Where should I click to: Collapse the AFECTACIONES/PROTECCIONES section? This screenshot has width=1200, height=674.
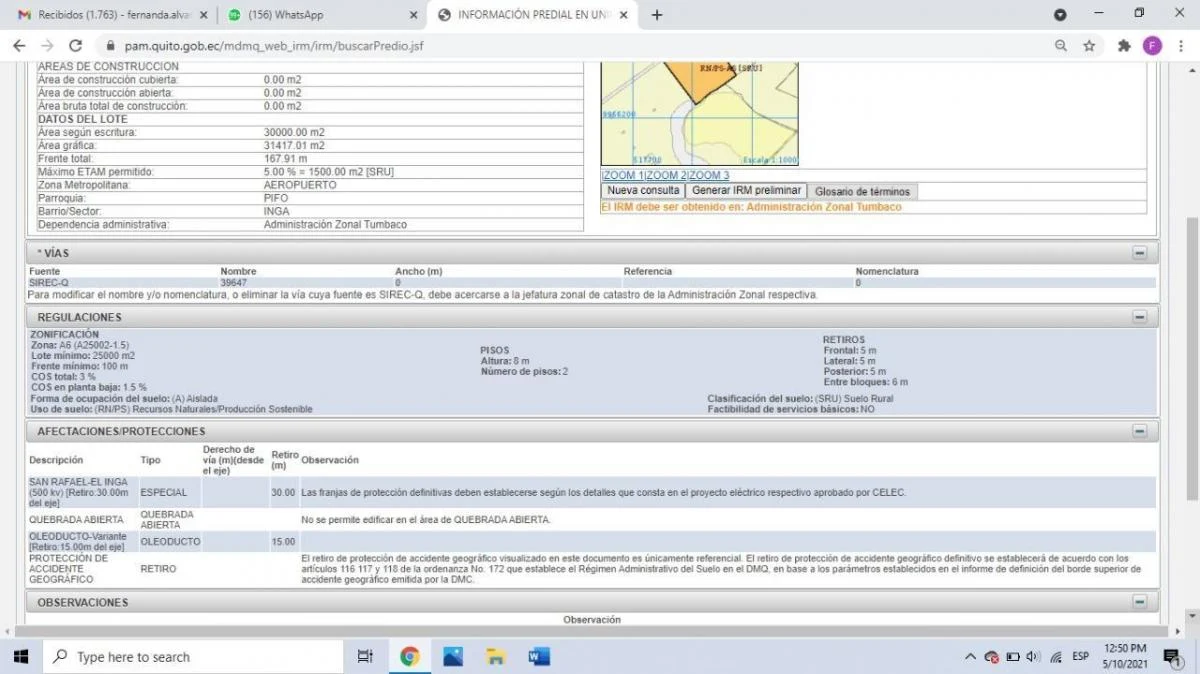[1139, 431]
